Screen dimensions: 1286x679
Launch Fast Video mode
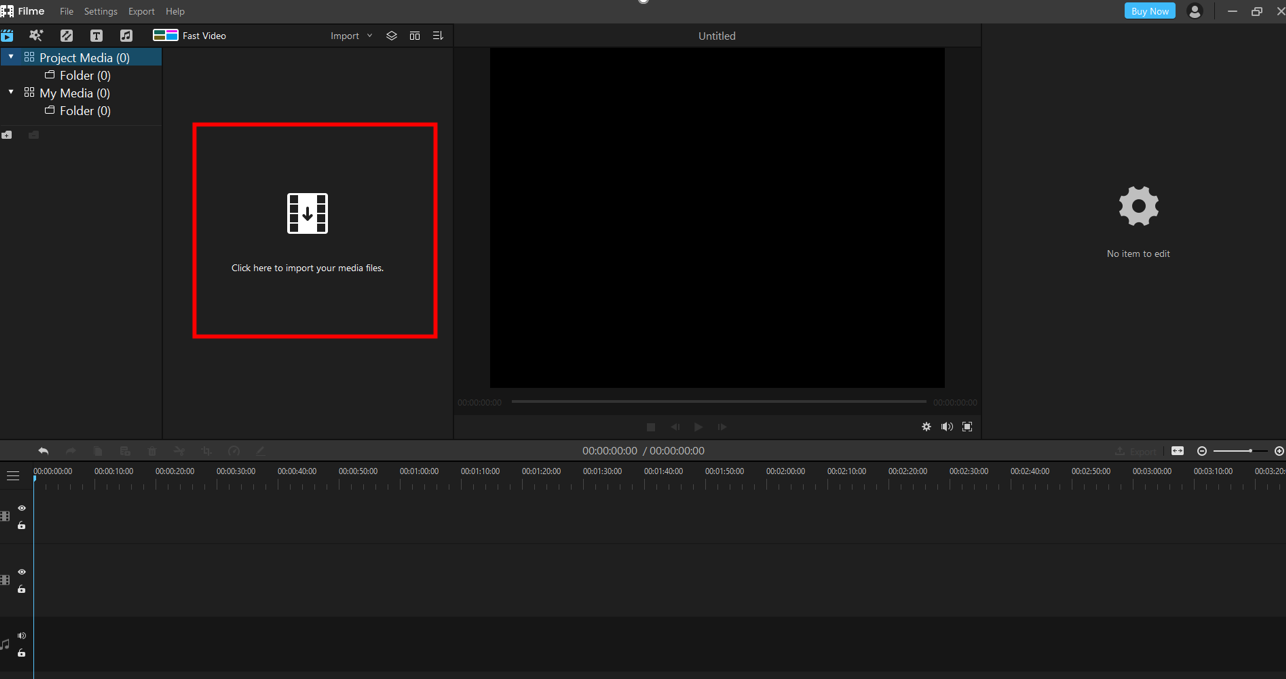(x=189, y=35)
